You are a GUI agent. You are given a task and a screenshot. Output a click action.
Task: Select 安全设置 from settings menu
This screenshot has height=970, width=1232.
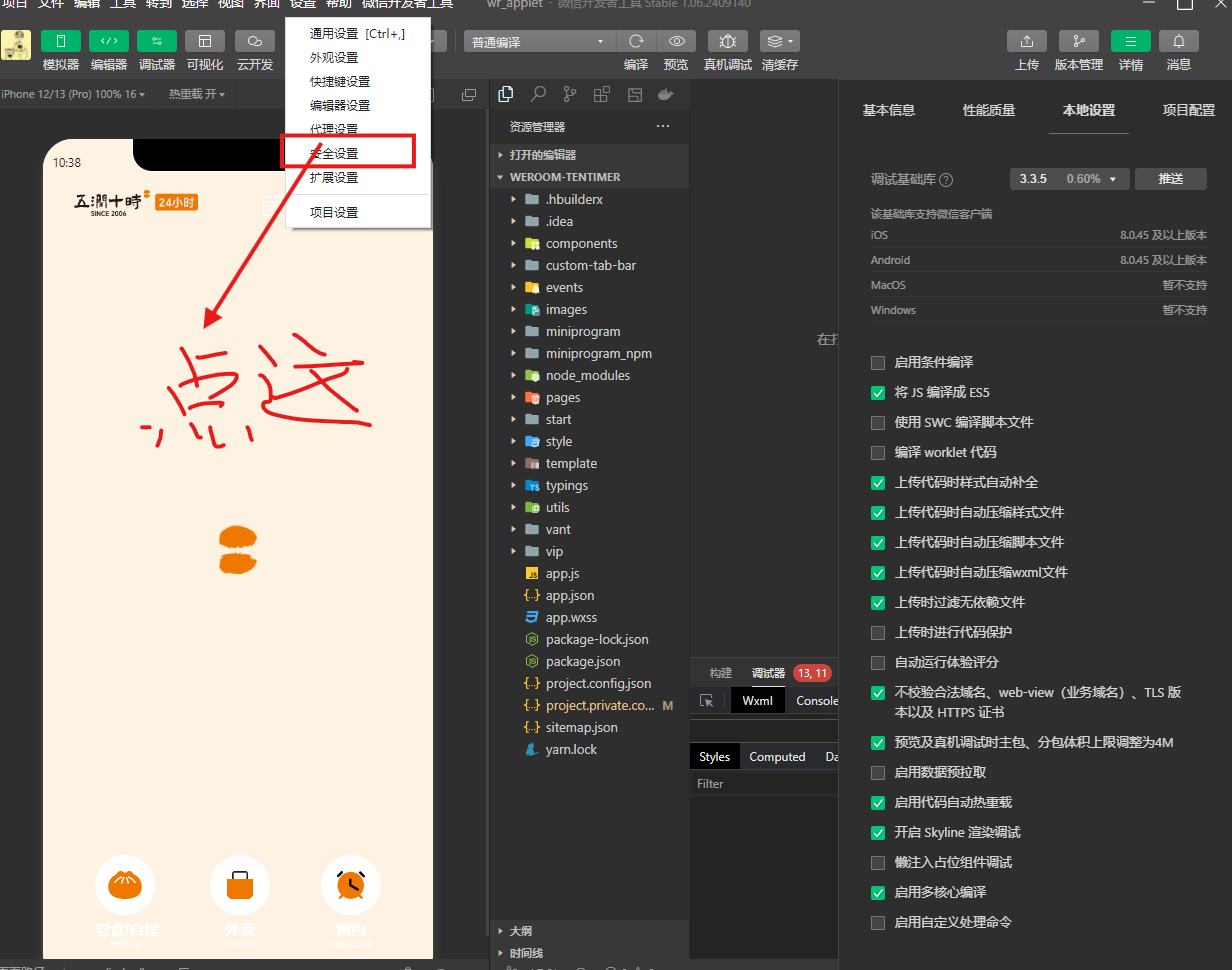click(358, 154)
